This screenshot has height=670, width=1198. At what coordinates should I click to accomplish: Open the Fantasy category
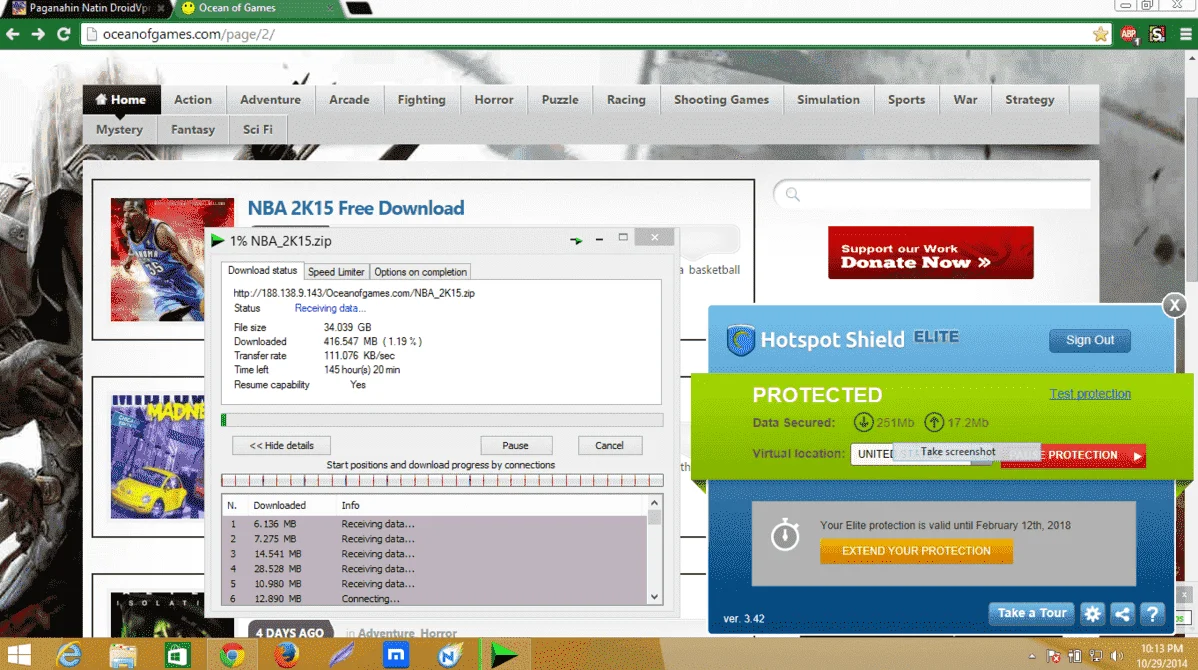(193, 129)
